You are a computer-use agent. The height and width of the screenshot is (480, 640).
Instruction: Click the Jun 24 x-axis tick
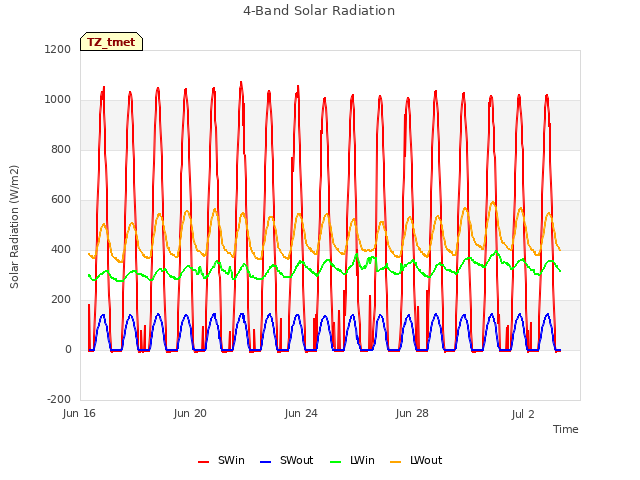(301, 413)
